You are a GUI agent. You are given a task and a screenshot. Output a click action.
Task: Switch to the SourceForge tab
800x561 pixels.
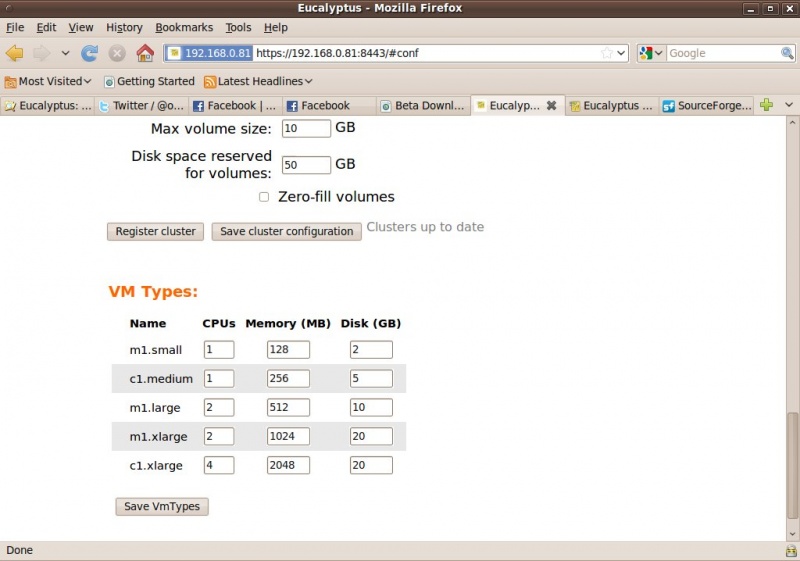pos(706,105)
